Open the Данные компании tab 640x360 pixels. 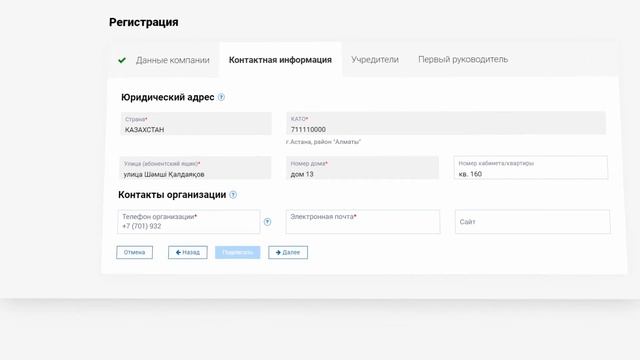point(172,60)
